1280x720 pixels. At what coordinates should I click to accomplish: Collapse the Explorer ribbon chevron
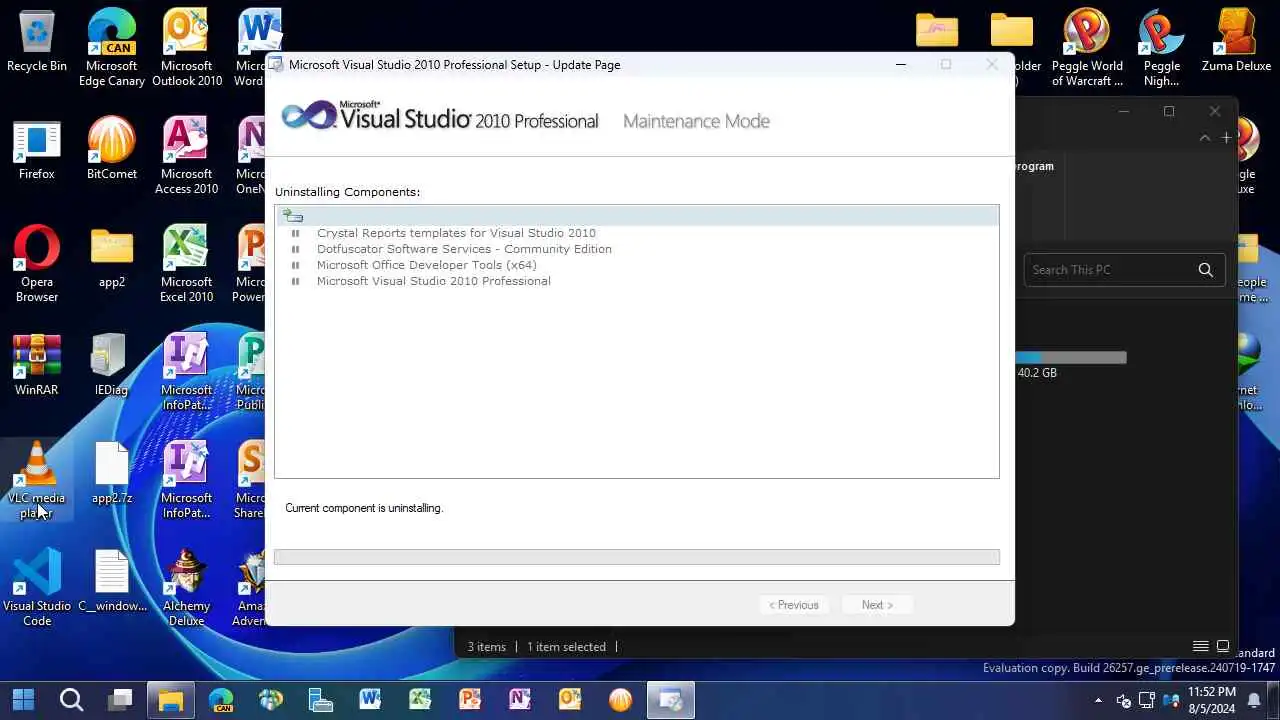(1205, 138)
